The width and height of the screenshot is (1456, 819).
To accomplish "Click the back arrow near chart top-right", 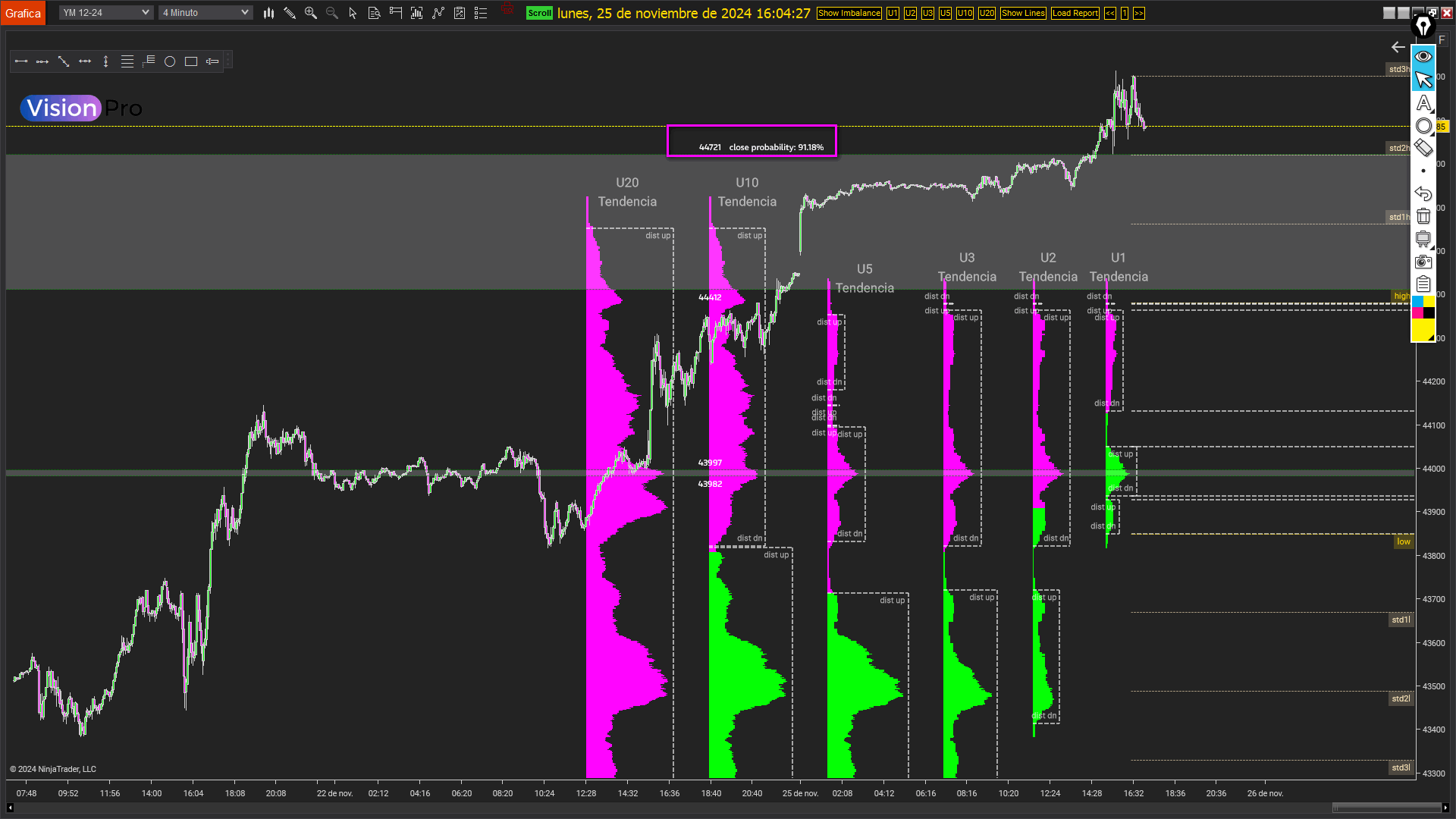I will click(x=1398, y=47).
